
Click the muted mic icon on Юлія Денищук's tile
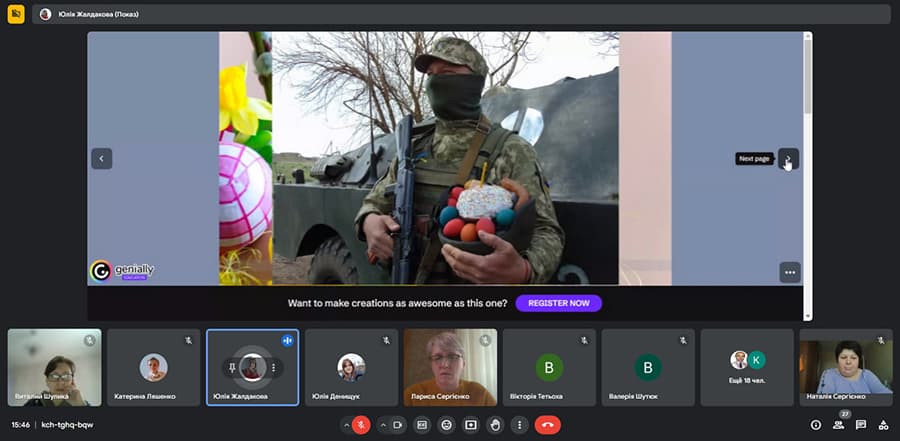(386, 341)
